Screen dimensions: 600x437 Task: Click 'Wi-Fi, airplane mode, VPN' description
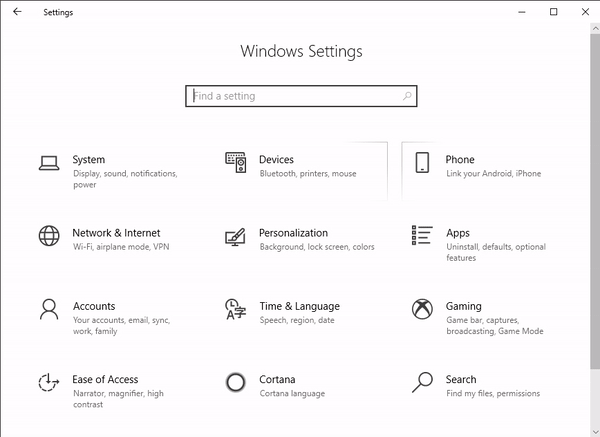(x=121, y=247)
